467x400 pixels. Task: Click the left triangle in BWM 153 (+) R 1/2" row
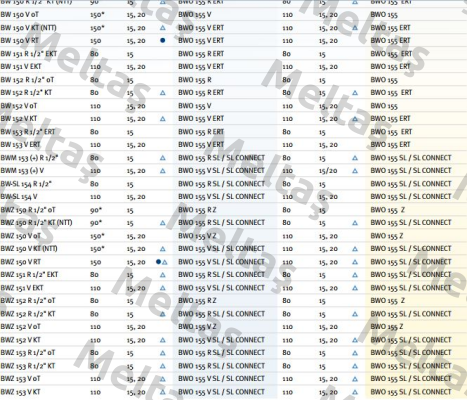163,158
